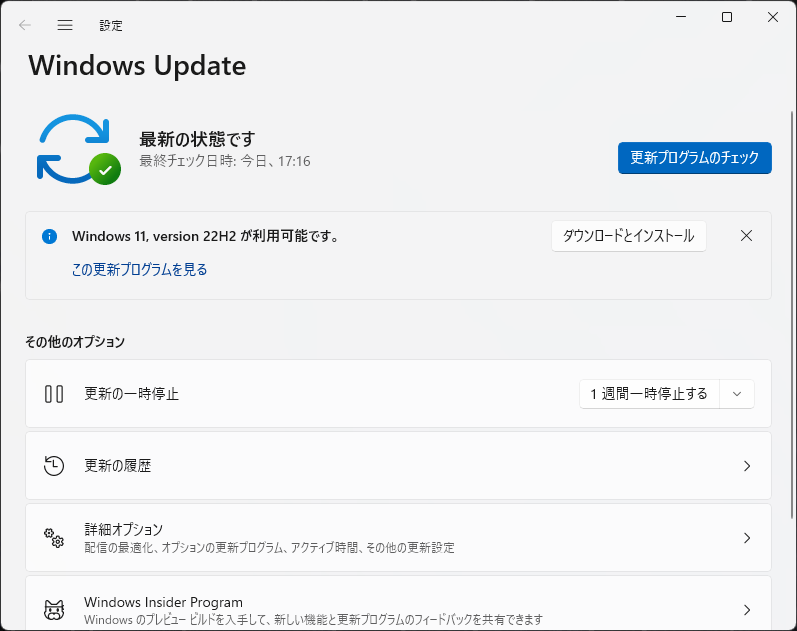Dismiss the Windows 11 22H2 notification
This screenshot has width=797, height=631.
pyautogui.click(x=746, y=236)
